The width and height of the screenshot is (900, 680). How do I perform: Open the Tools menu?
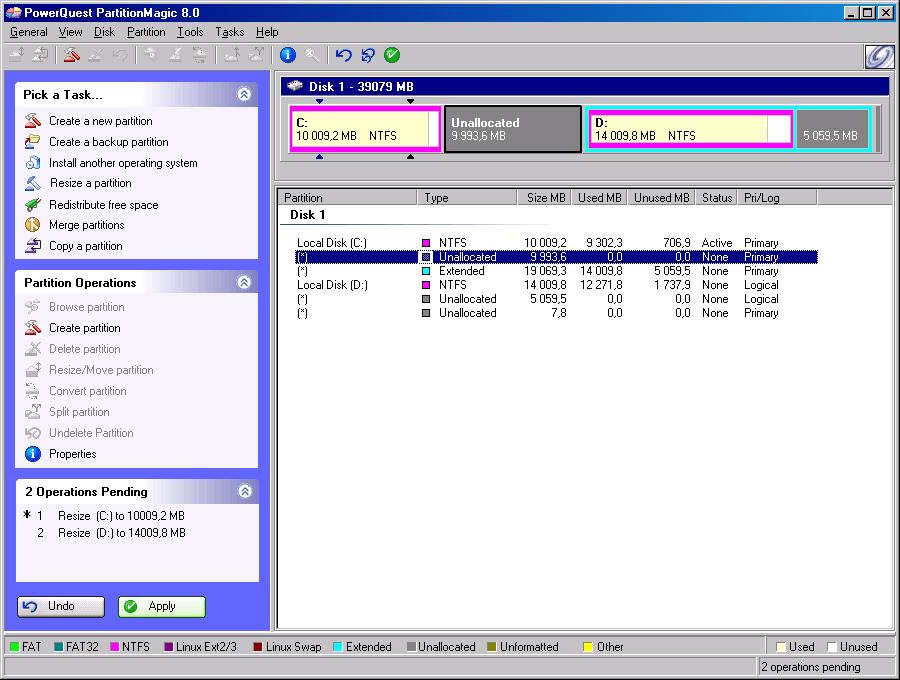[190, 32]
